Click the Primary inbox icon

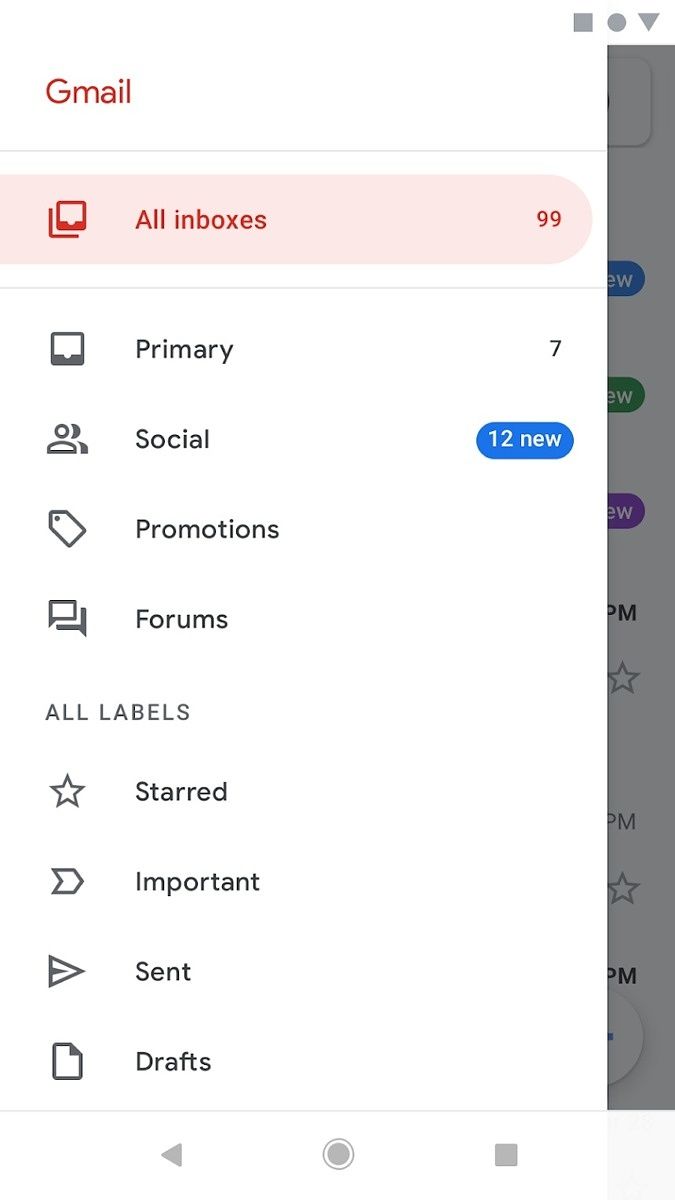coord(66,348)
